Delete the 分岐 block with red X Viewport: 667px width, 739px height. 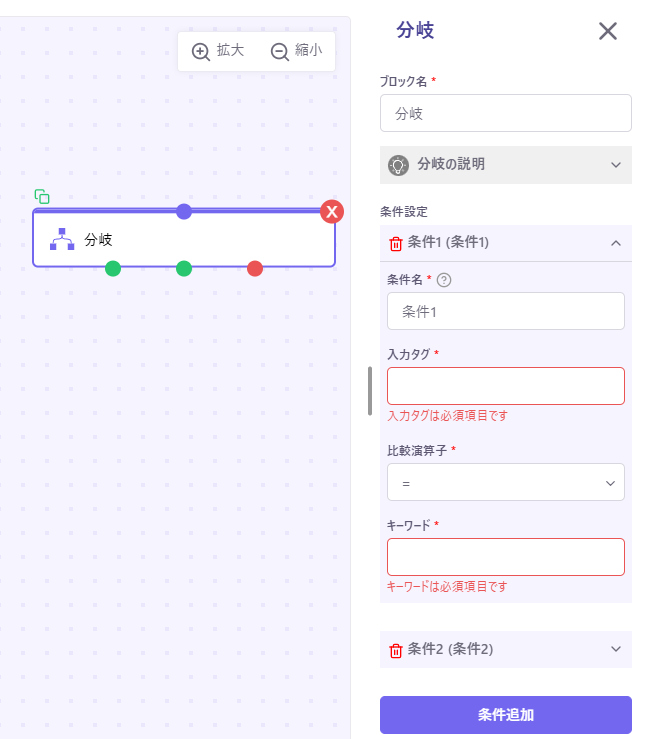pos(332,211)
